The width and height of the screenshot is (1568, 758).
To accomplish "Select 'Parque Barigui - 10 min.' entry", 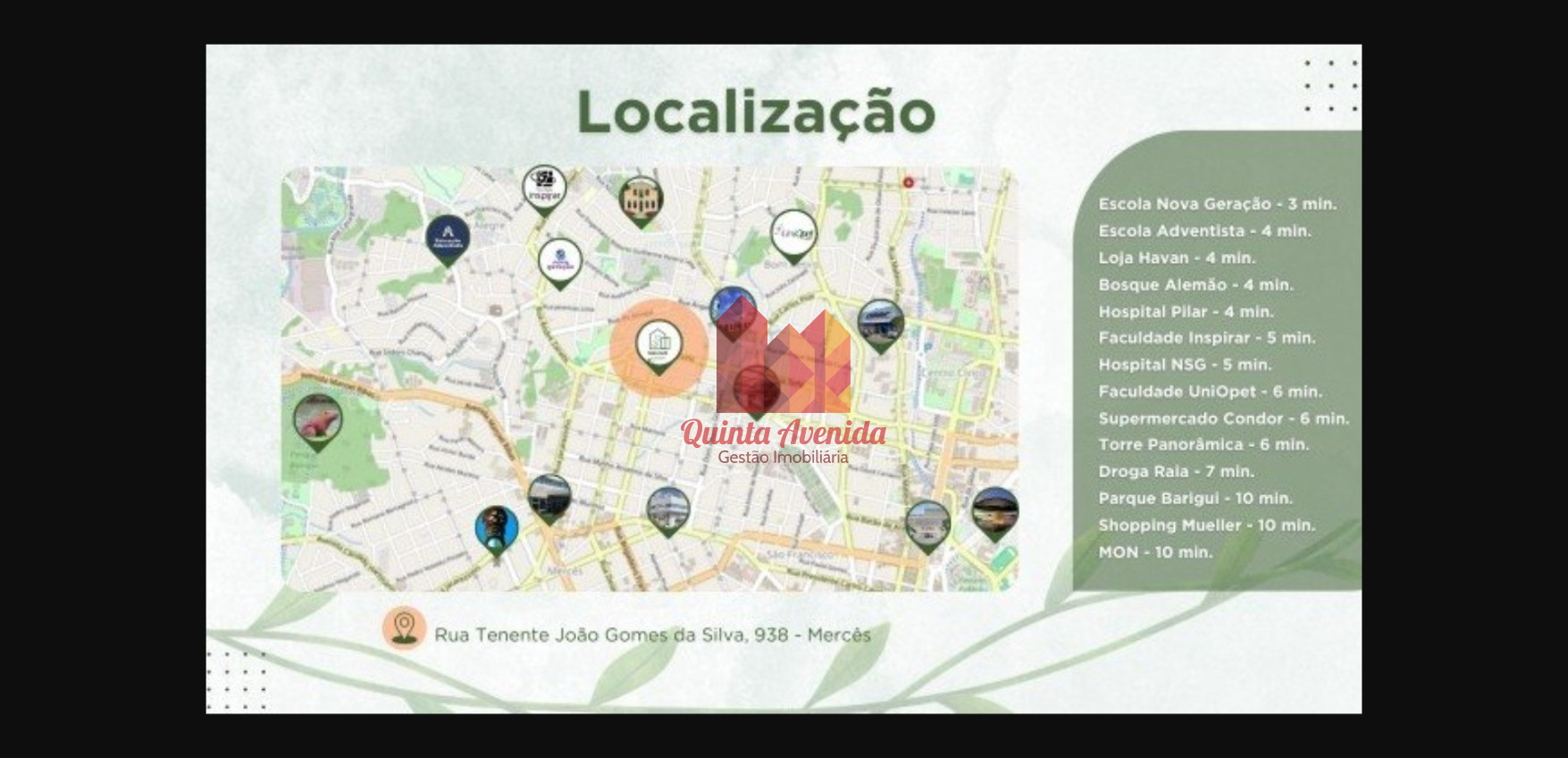I will coord(1195,499).
